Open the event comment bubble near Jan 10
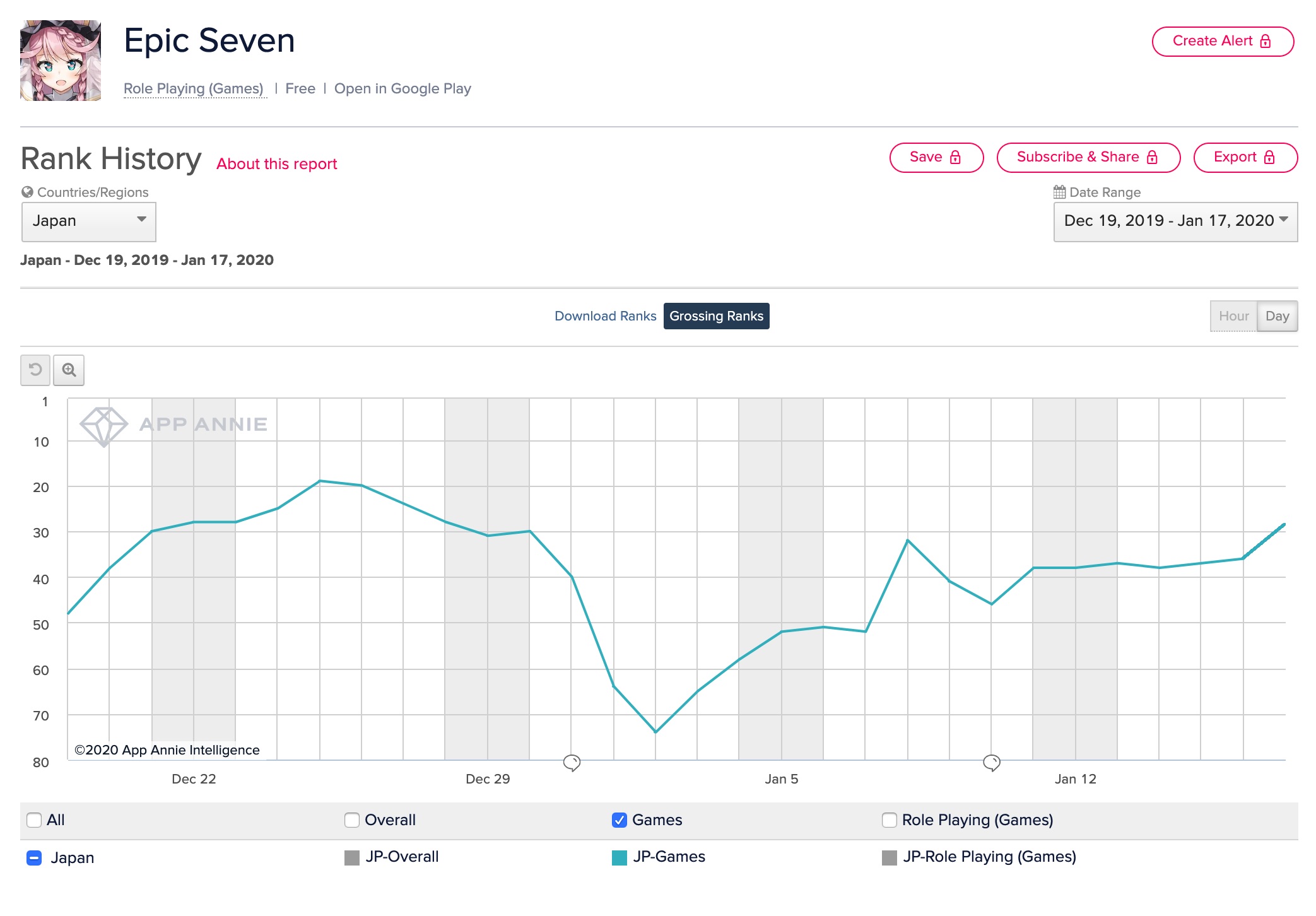This screenshot has width=1316, height=916. click(x=992, y=763)
